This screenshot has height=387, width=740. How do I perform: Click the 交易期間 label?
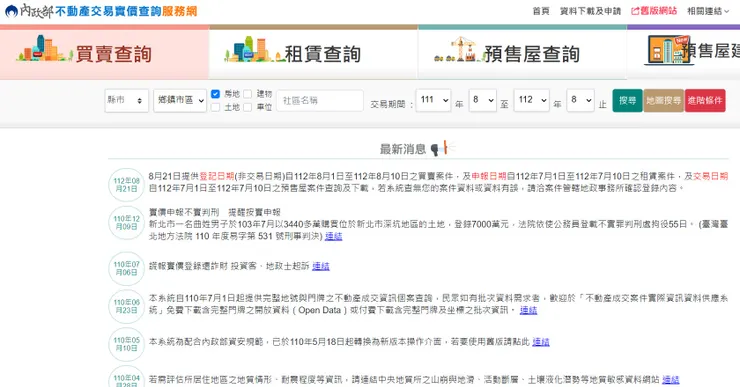coord(391,104)
